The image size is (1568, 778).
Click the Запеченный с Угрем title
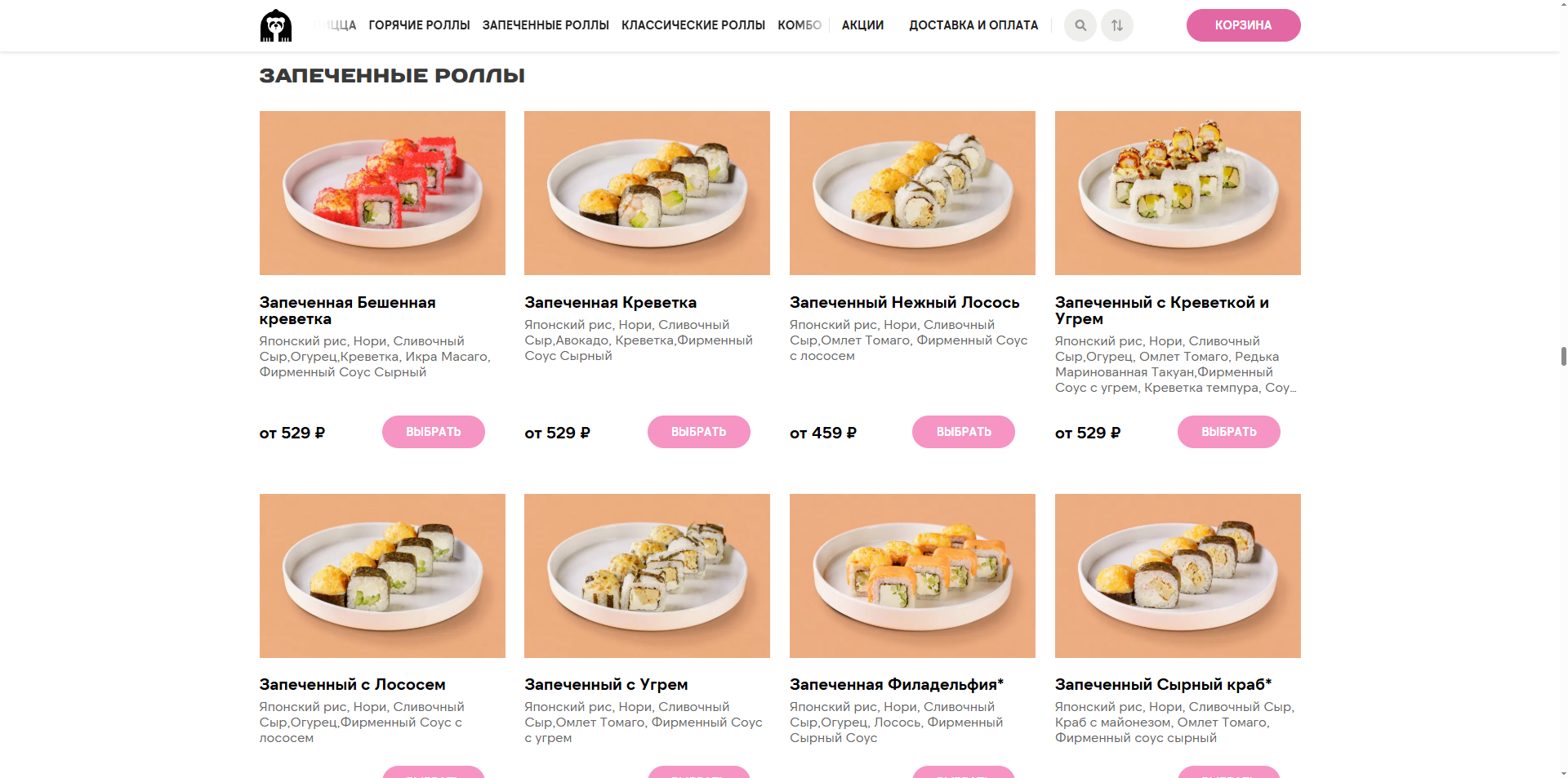(x=606, y=685)
